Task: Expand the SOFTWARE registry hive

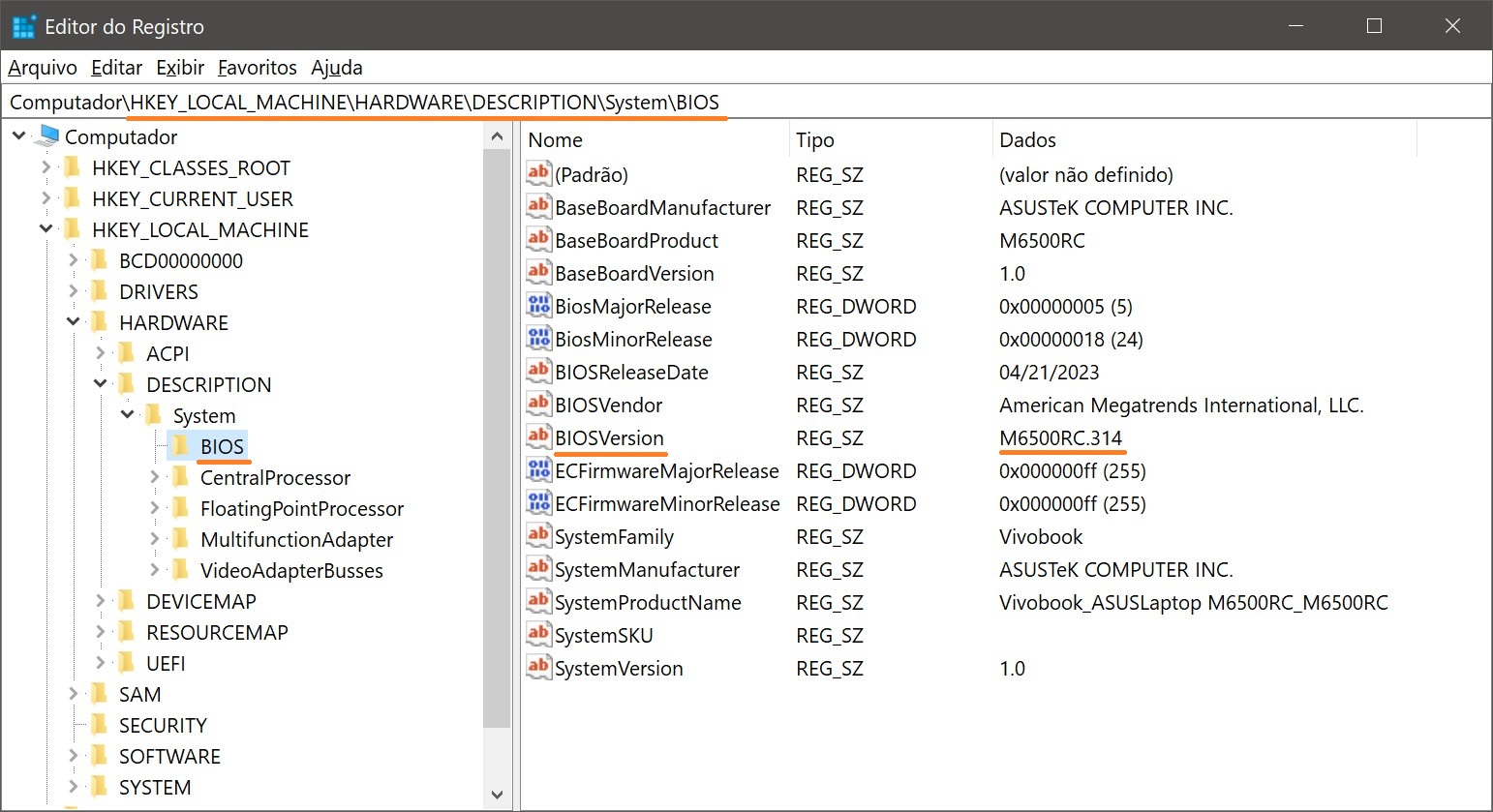Action: click(x=73, y=756)
